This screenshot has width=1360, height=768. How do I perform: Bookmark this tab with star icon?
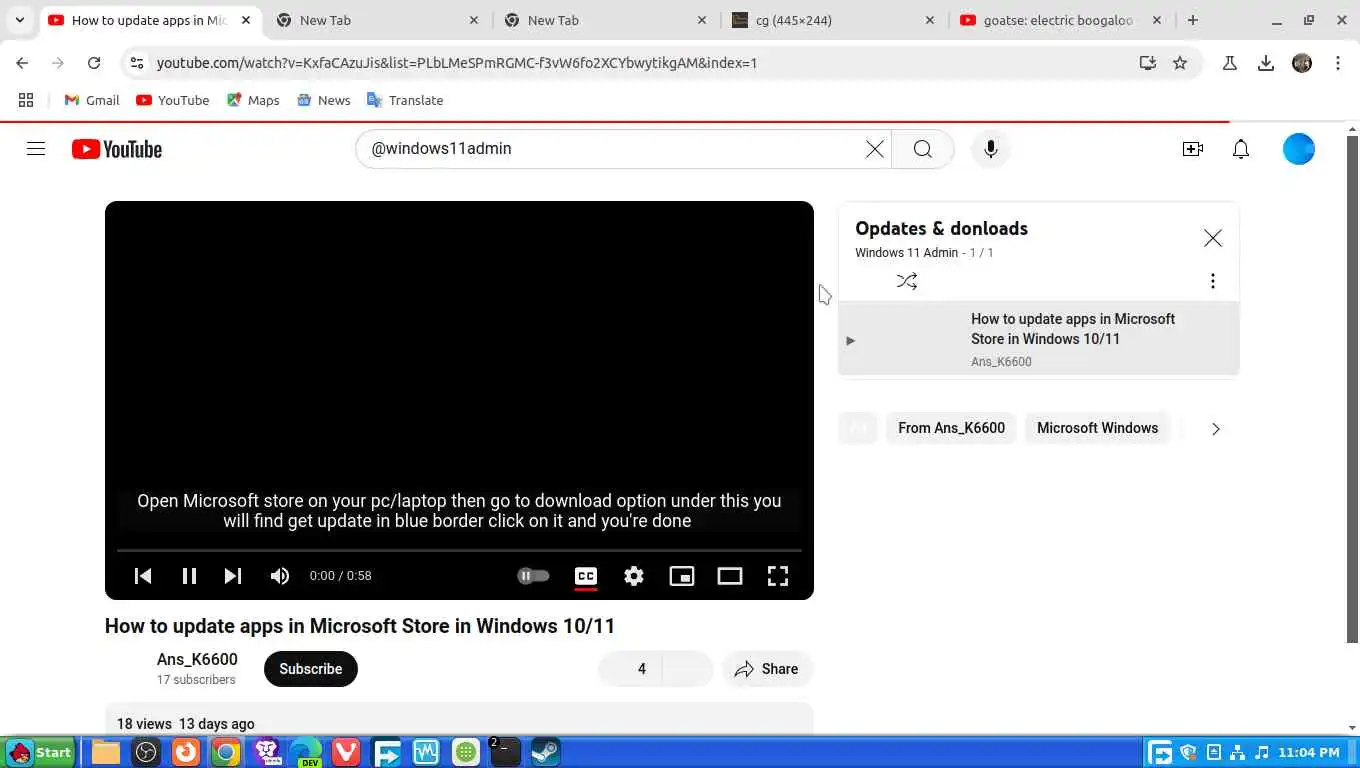pos(1180,63)
